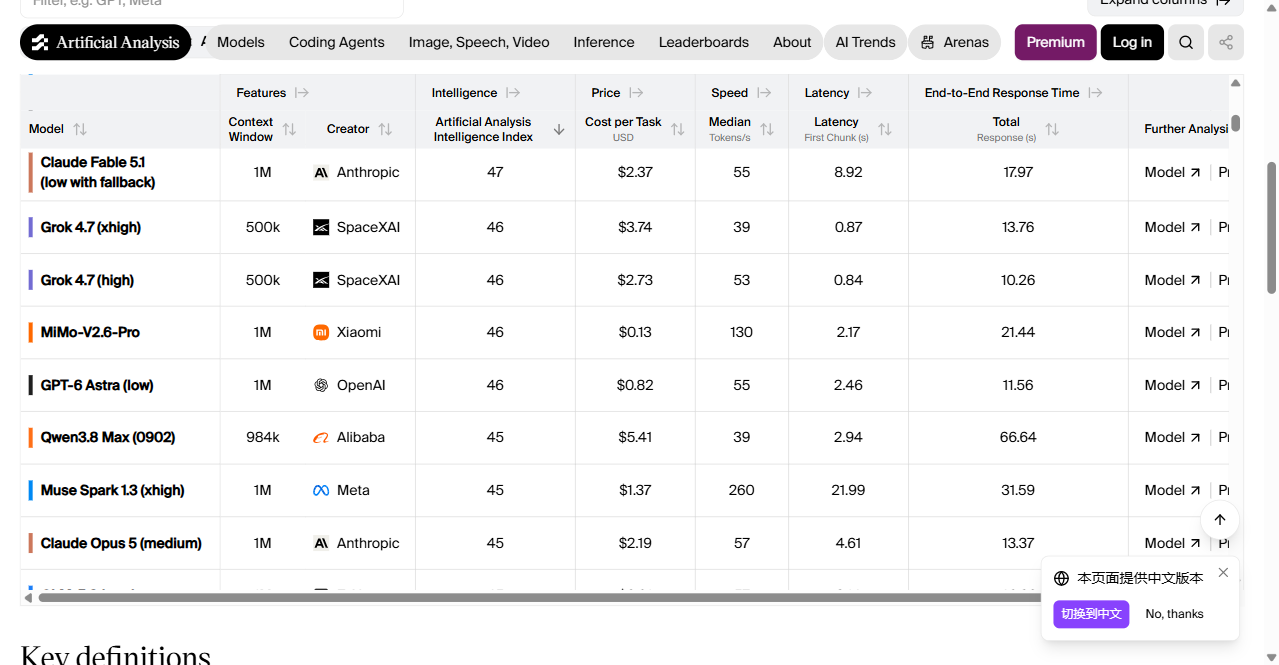The width and height of the screenshot is (1279, 665).
Task: Click the Anthropic logo in Claude Fable row
Action: [321, 172]
